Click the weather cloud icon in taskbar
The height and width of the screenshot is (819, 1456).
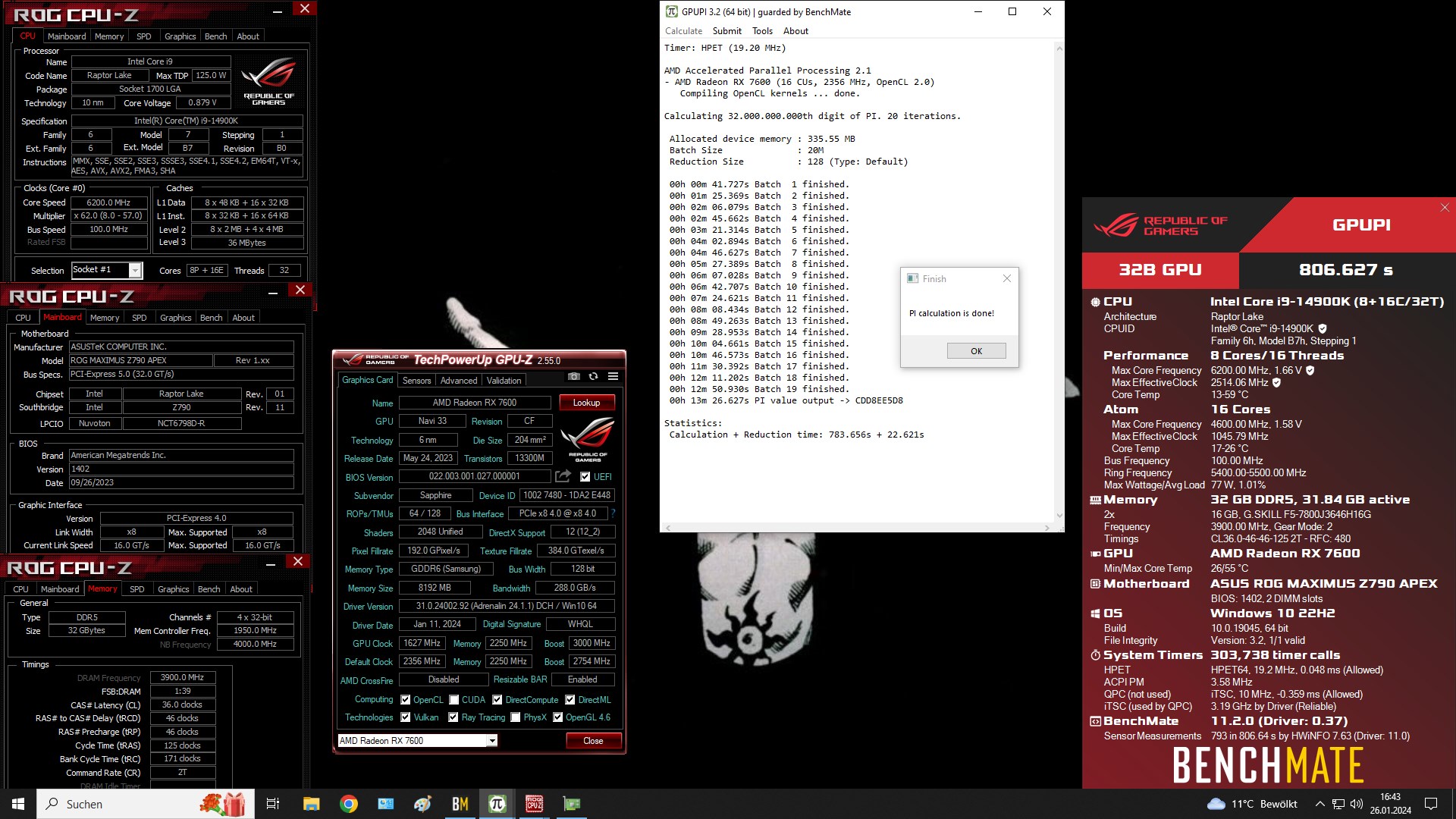click(x=1216, y=804)
